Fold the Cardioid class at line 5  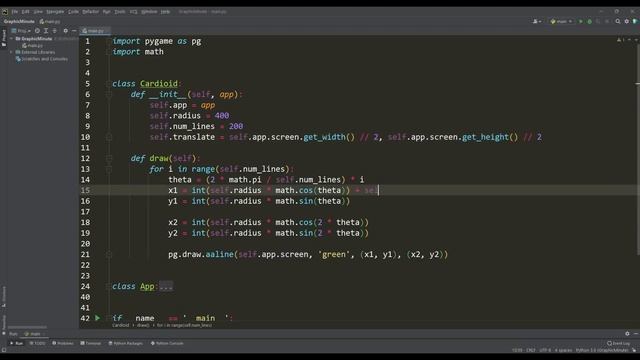pyautogui.click(x=109, y=84)
